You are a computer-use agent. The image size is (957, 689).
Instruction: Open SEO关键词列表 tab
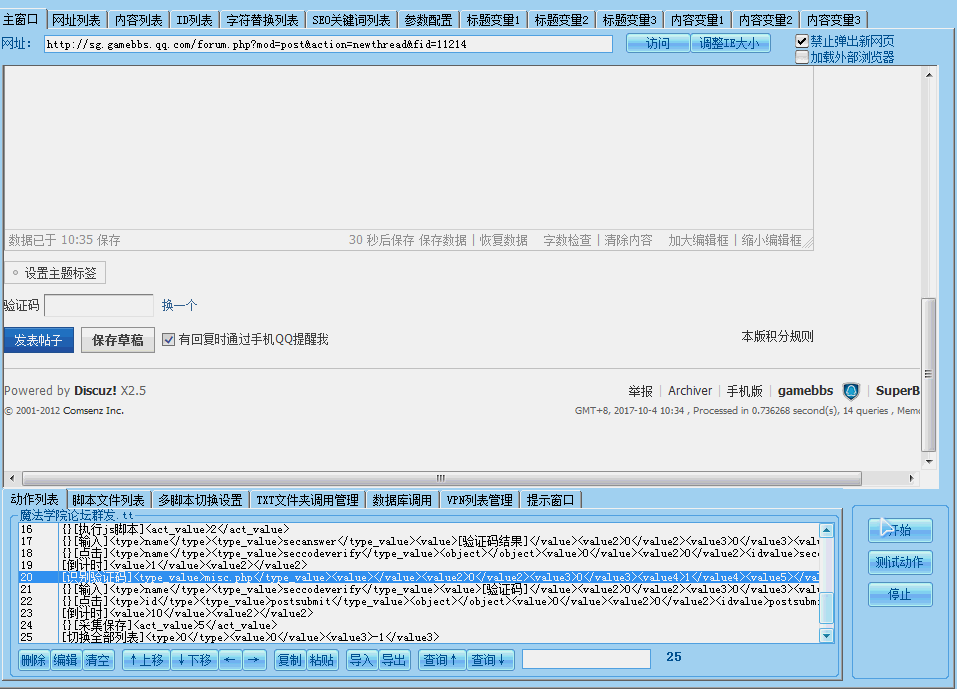pyautogui.click(x=351, y=20)
